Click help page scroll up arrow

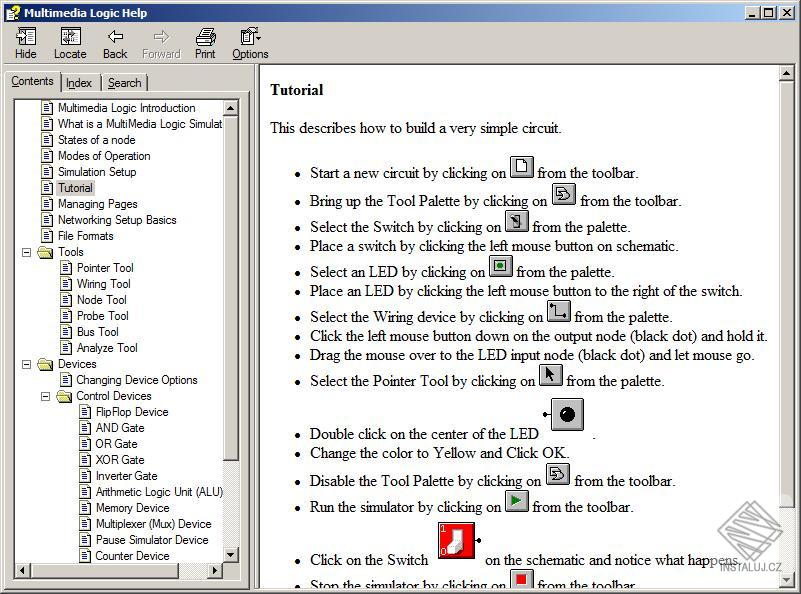coord(787,74)
